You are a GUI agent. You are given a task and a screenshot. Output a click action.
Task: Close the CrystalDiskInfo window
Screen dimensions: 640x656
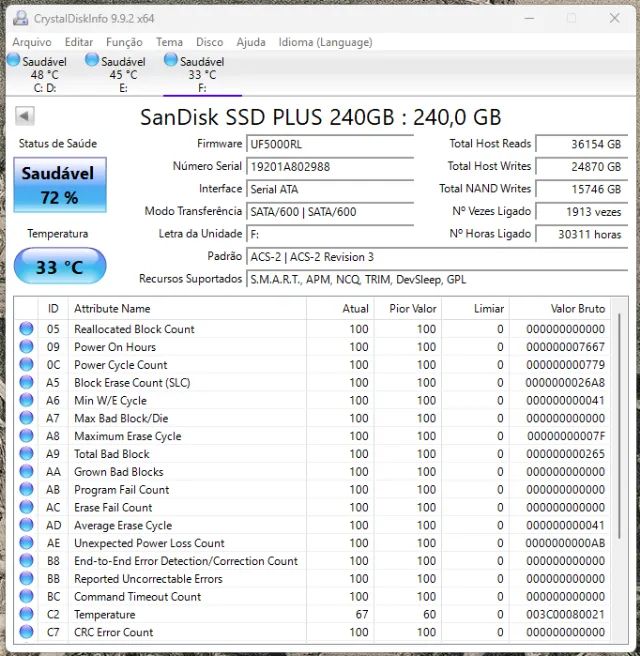[x=614, y=18]
